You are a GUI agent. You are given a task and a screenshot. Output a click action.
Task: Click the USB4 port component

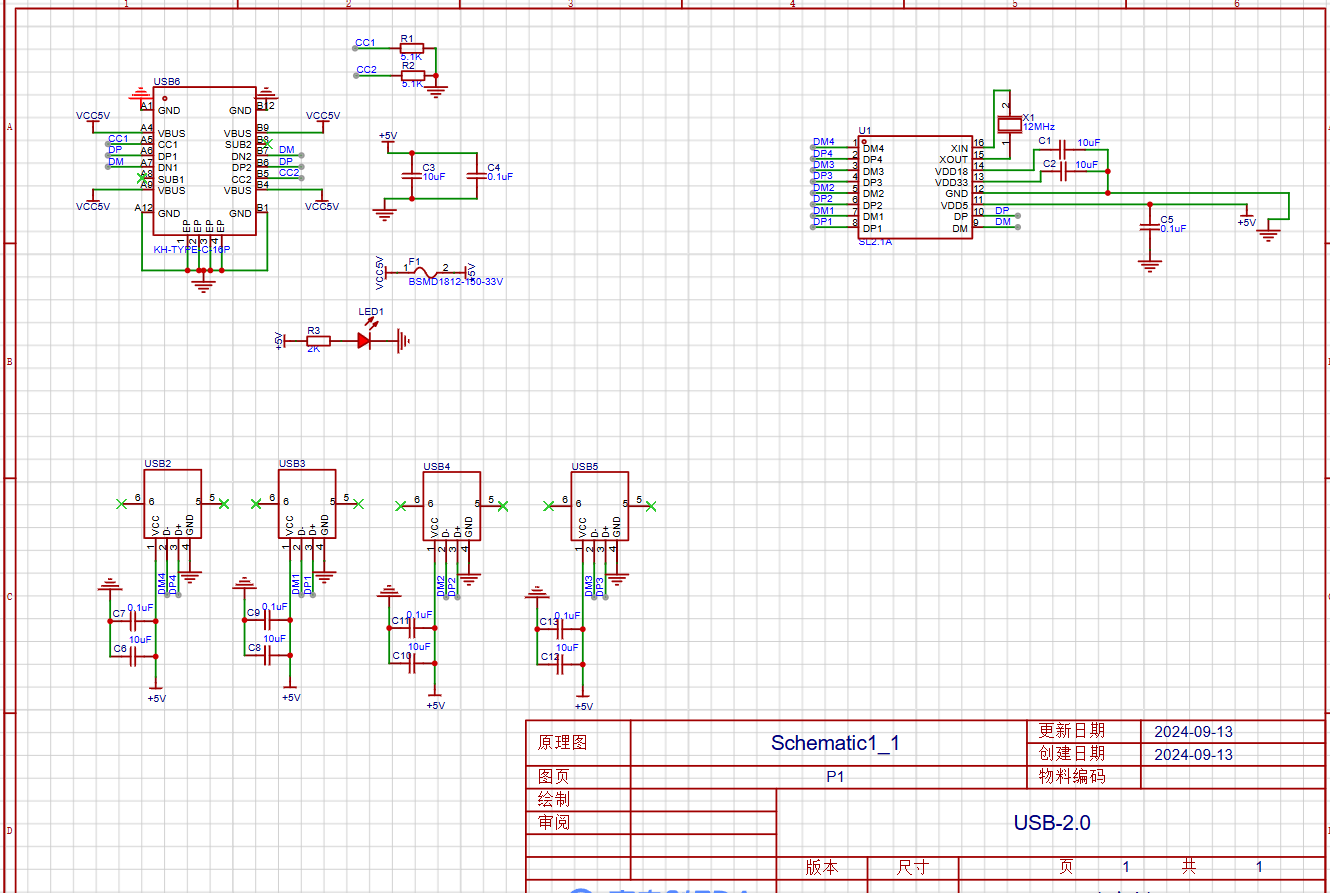(451, 507)
